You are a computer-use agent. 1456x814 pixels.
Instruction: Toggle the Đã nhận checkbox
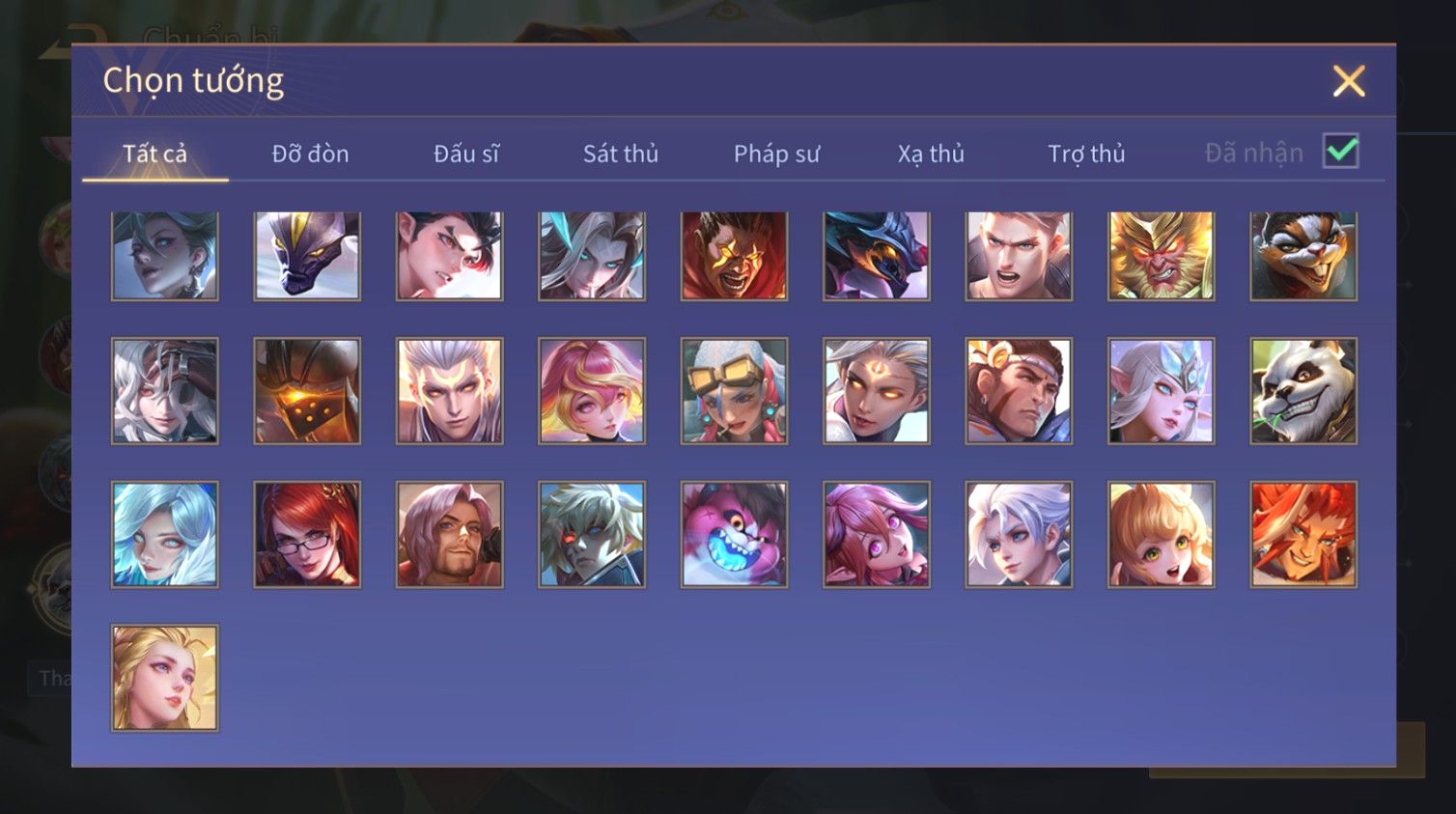(x=1341, y=151)
